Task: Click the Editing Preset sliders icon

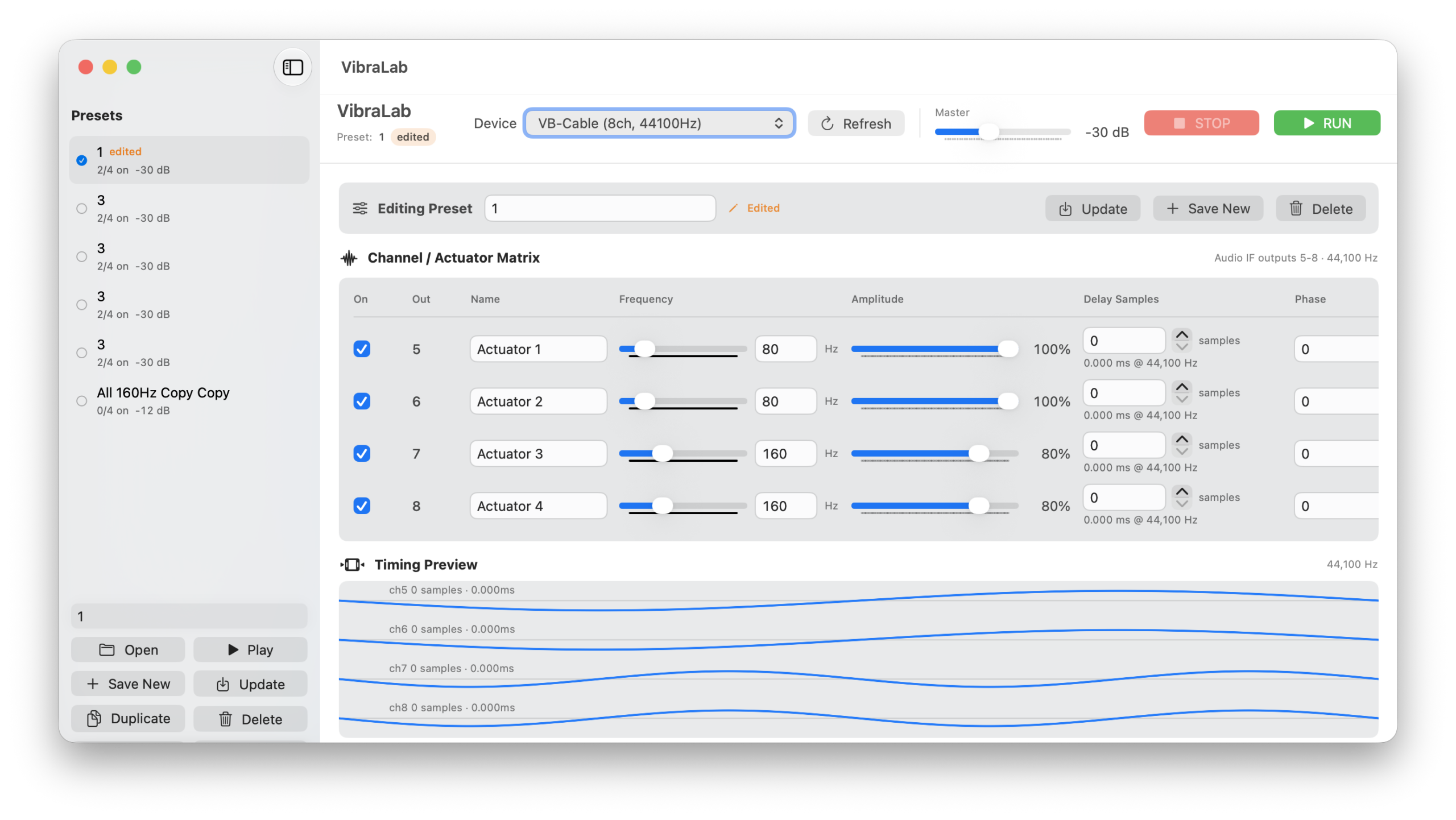Action: 359,208
